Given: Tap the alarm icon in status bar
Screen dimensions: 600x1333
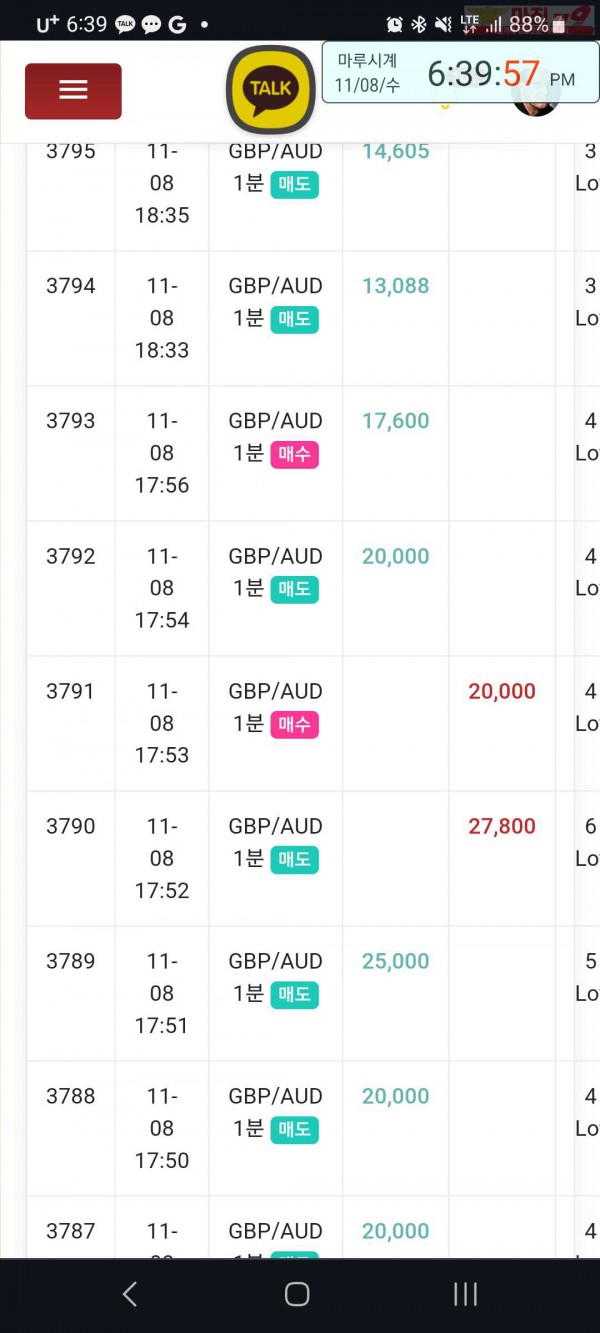Looking at the screenshot, I should point(394,24).
